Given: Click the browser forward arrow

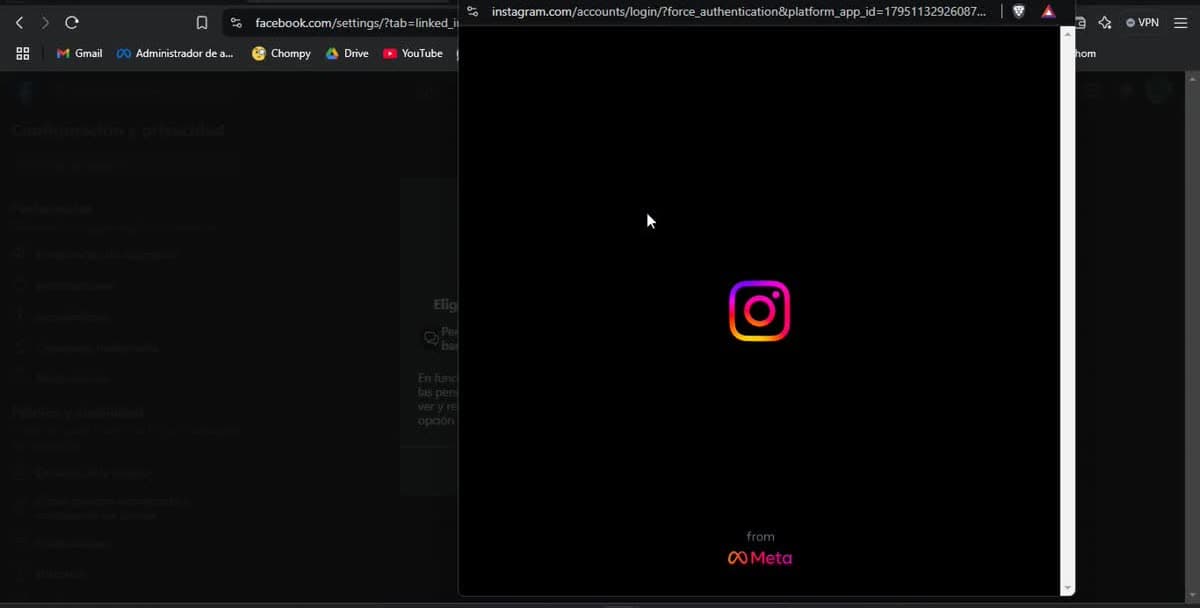Looking at the screenshot, I should click(x=45, y=22).
